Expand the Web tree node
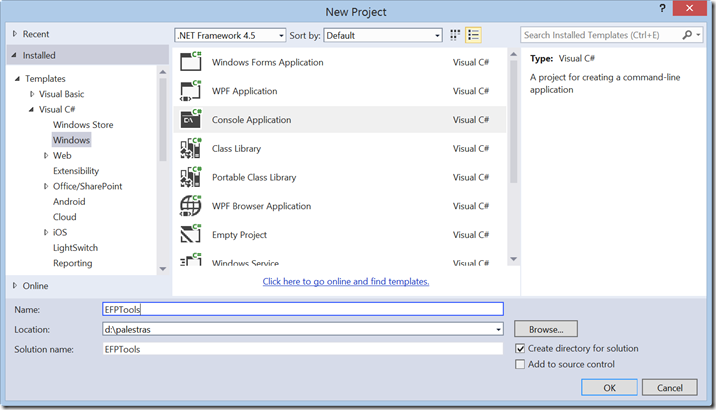This screenshot has height=410, width=716. click(x=46, y=155)
